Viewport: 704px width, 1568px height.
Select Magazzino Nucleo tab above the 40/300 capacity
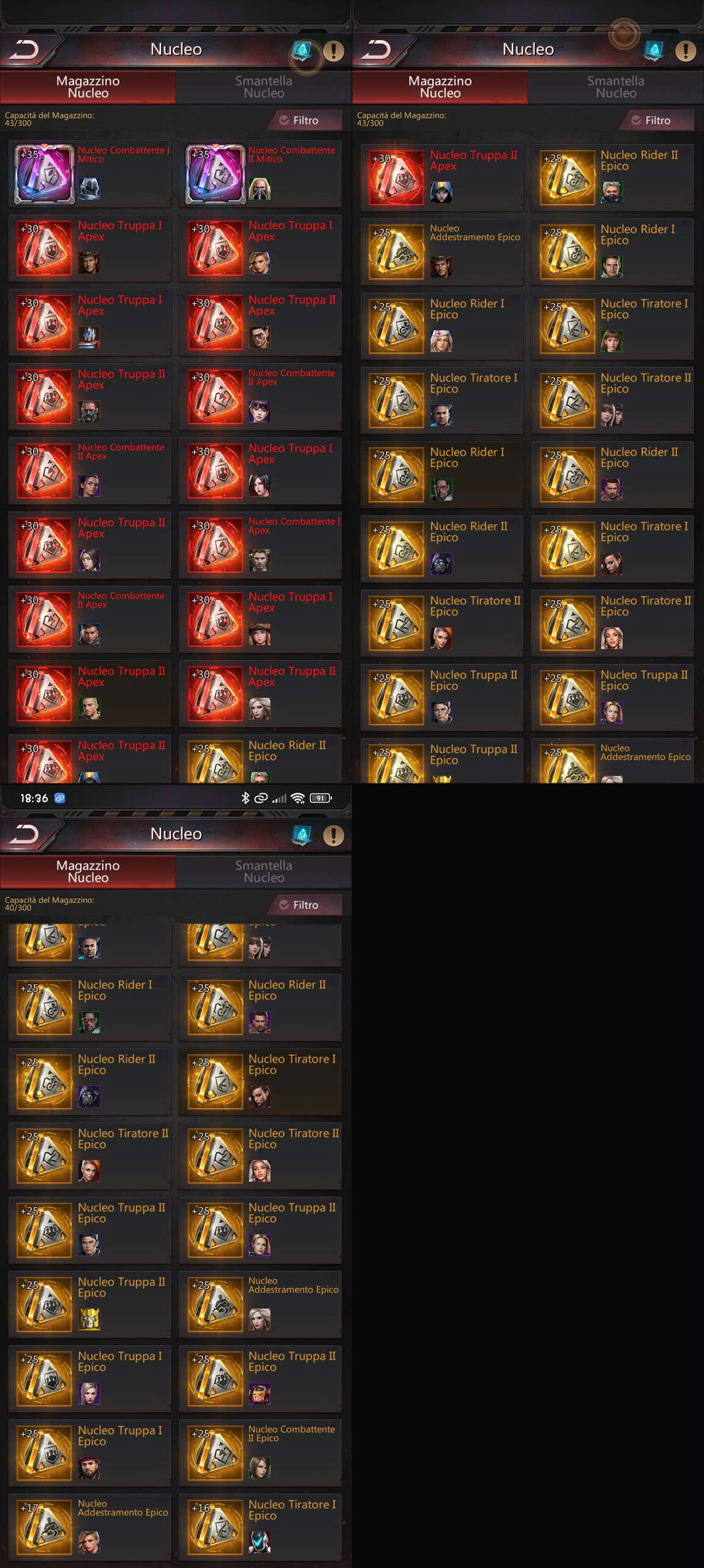pyautogui.click(x=88, y=871)
